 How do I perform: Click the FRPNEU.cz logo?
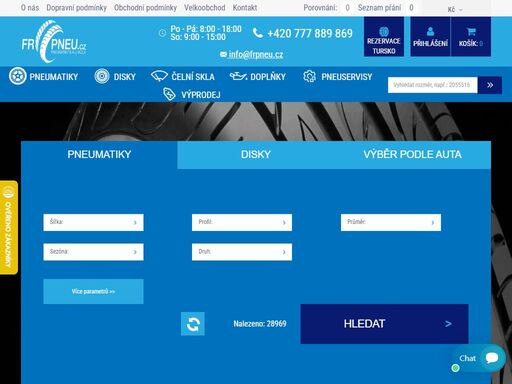(x=54, y=42)
